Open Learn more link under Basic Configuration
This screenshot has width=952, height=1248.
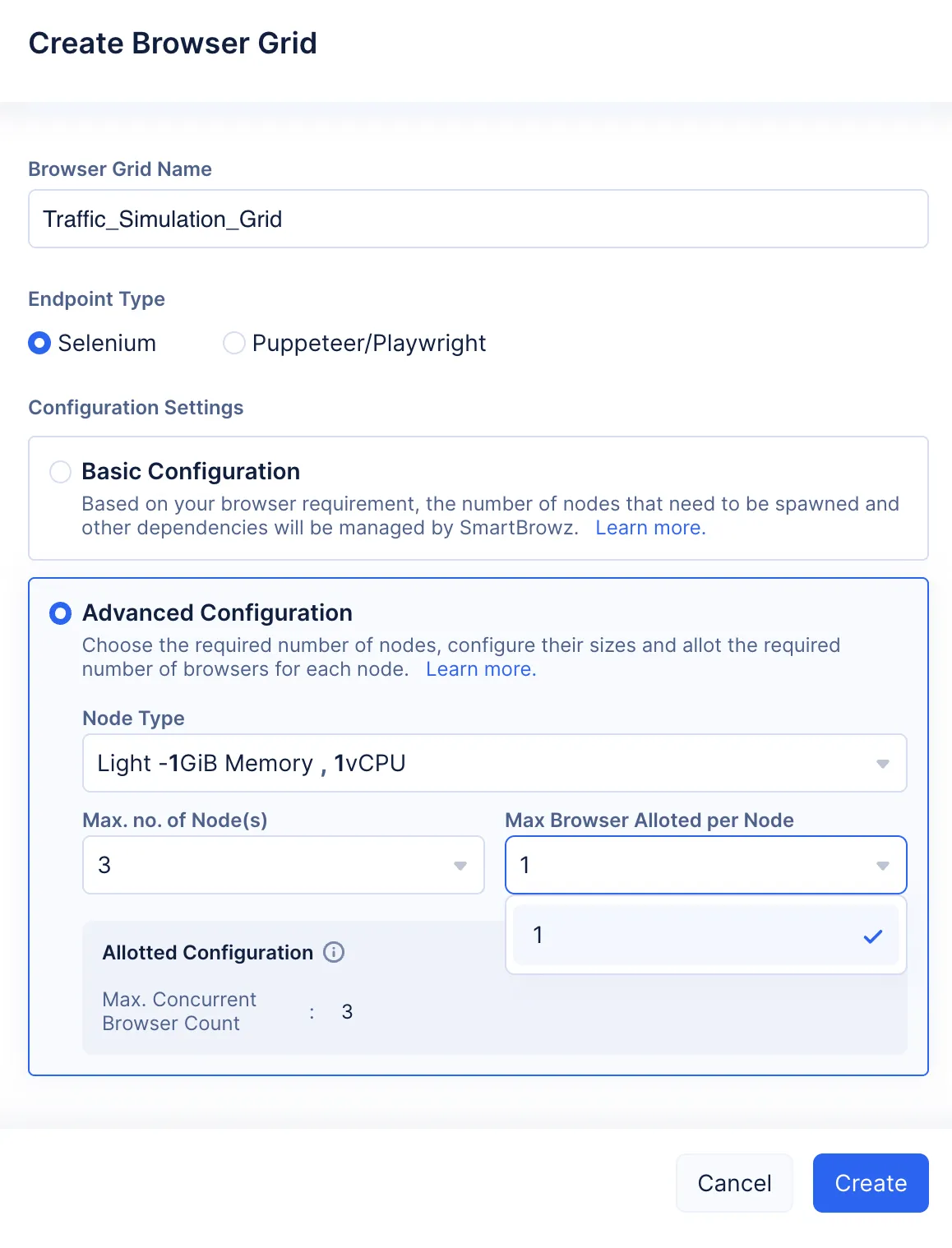[x=650, y=528]
